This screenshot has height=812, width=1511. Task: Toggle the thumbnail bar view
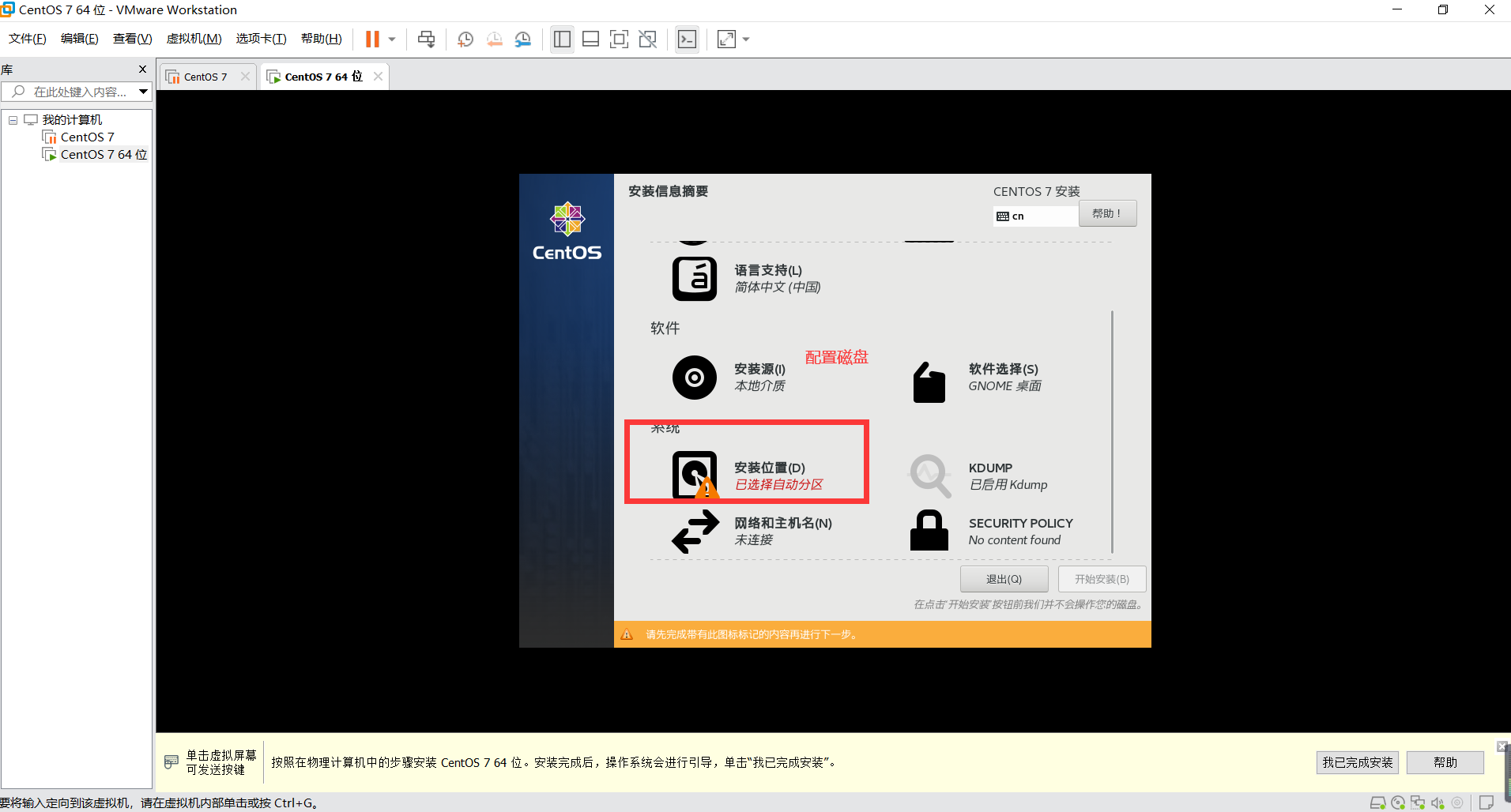pos(590,39)
